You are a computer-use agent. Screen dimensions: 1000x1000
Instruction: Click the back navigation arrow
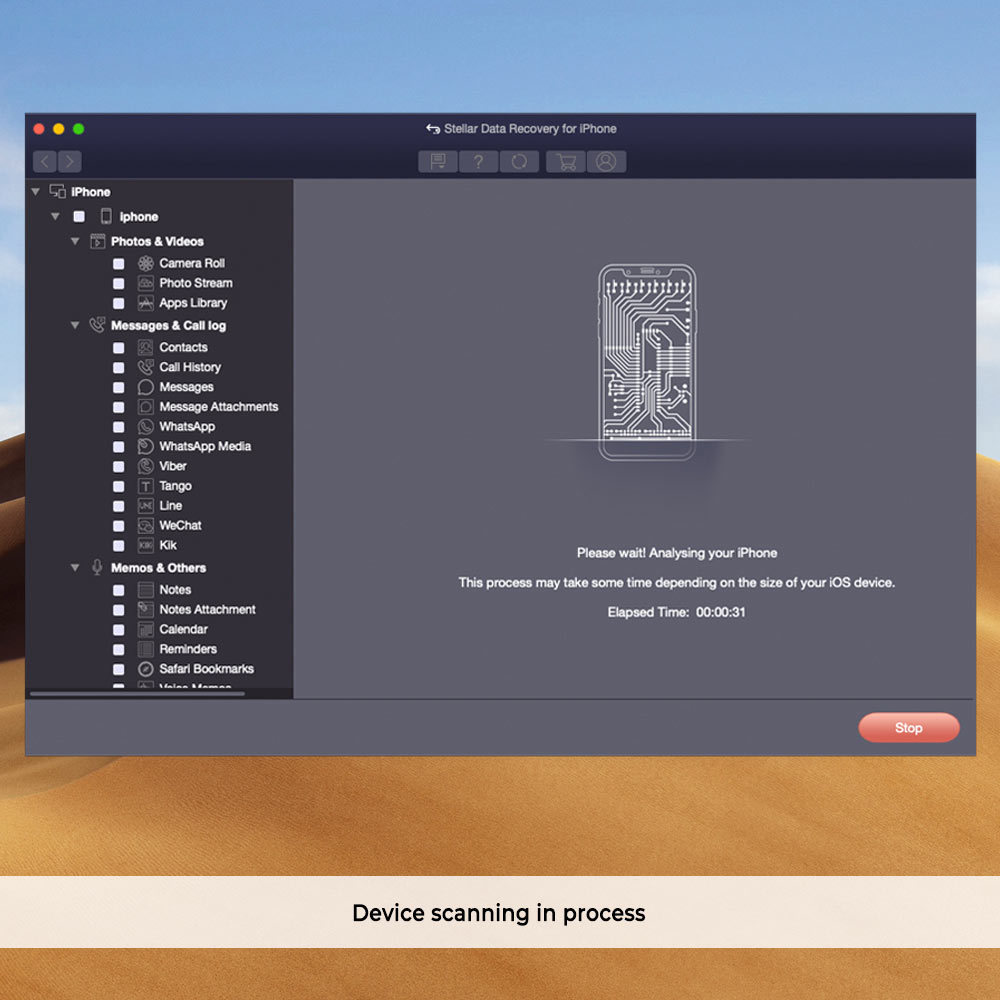pyautogui.click(x=45, y=161)
